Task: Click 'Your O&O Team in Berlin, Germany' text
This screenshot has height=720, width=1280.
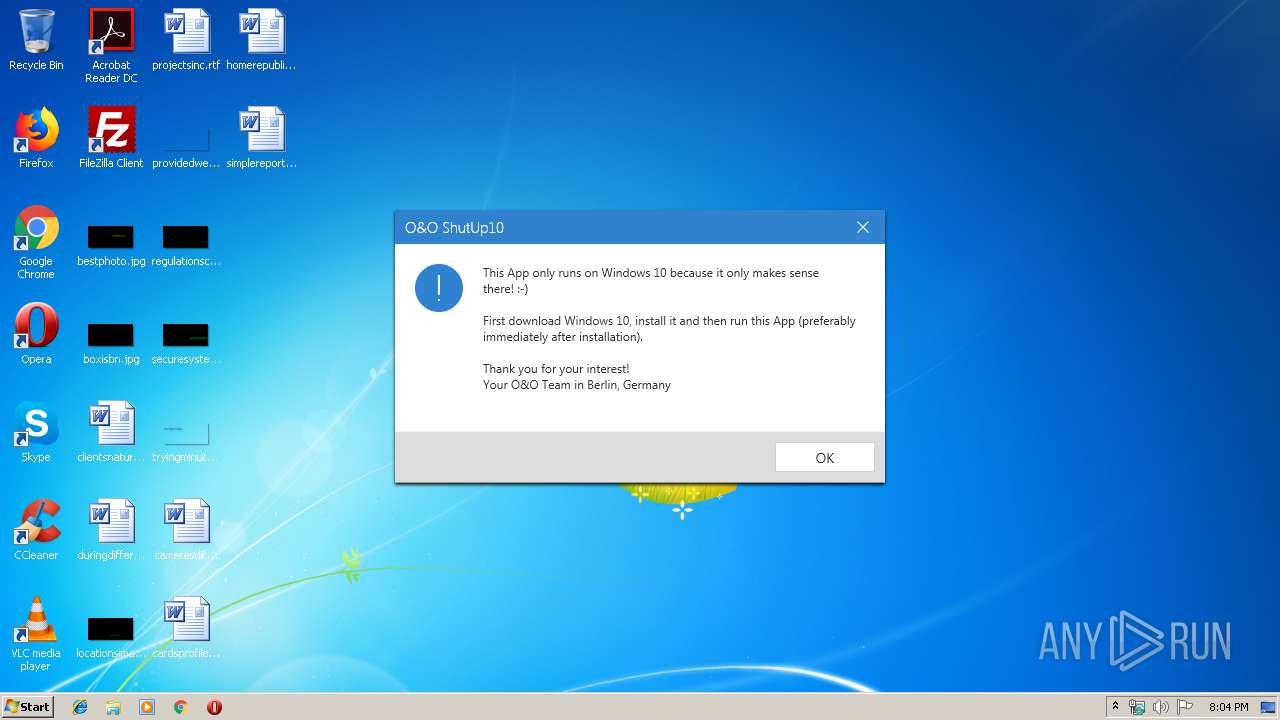Action: [x=577, y=385]
